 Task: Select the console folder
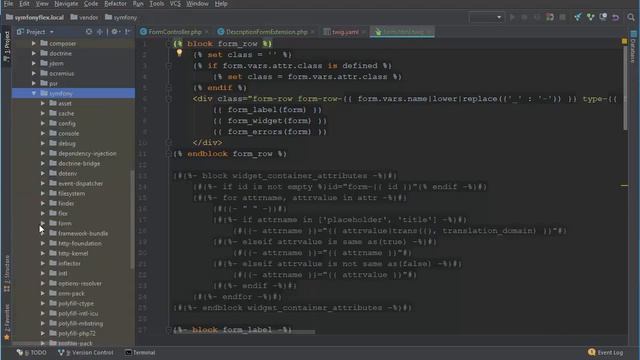69,133
